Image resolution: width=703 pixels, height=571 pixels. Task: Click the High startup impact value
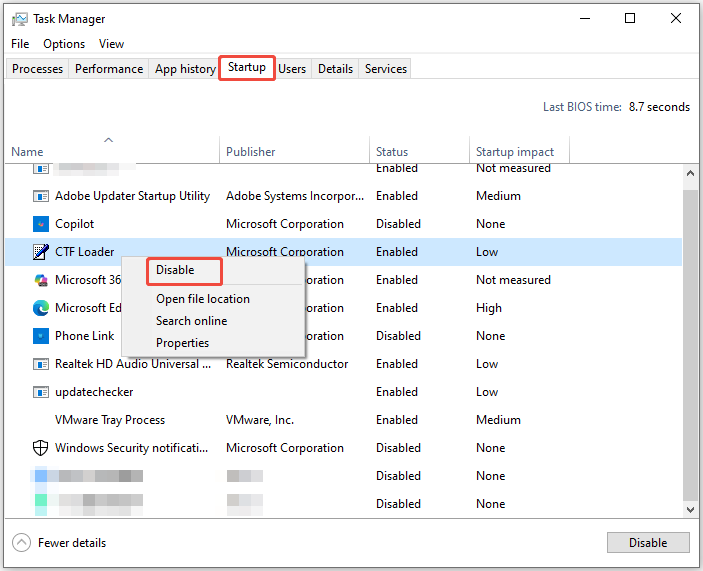[x=489, y=308]
